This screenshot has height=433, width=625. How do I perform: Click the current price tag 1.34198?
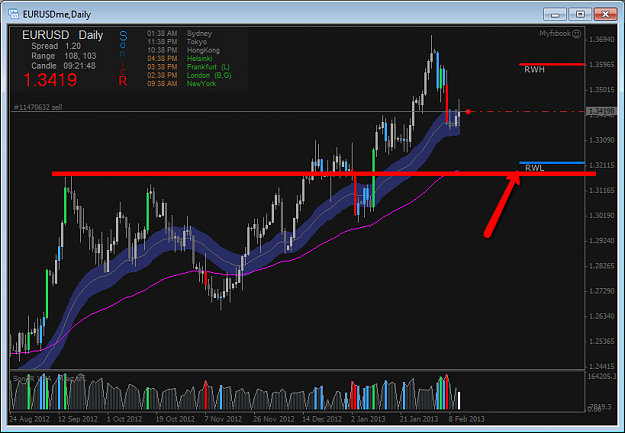601,111
